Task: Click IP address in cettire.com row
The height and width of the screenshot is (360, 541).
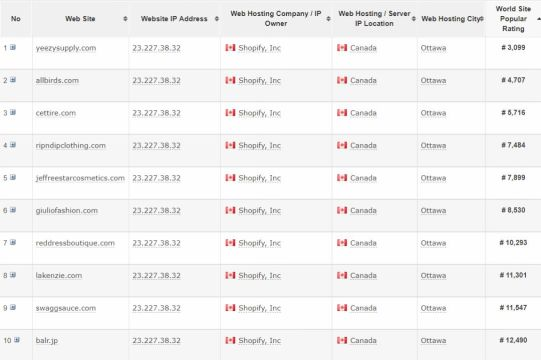Action: (x=156, y=113)
